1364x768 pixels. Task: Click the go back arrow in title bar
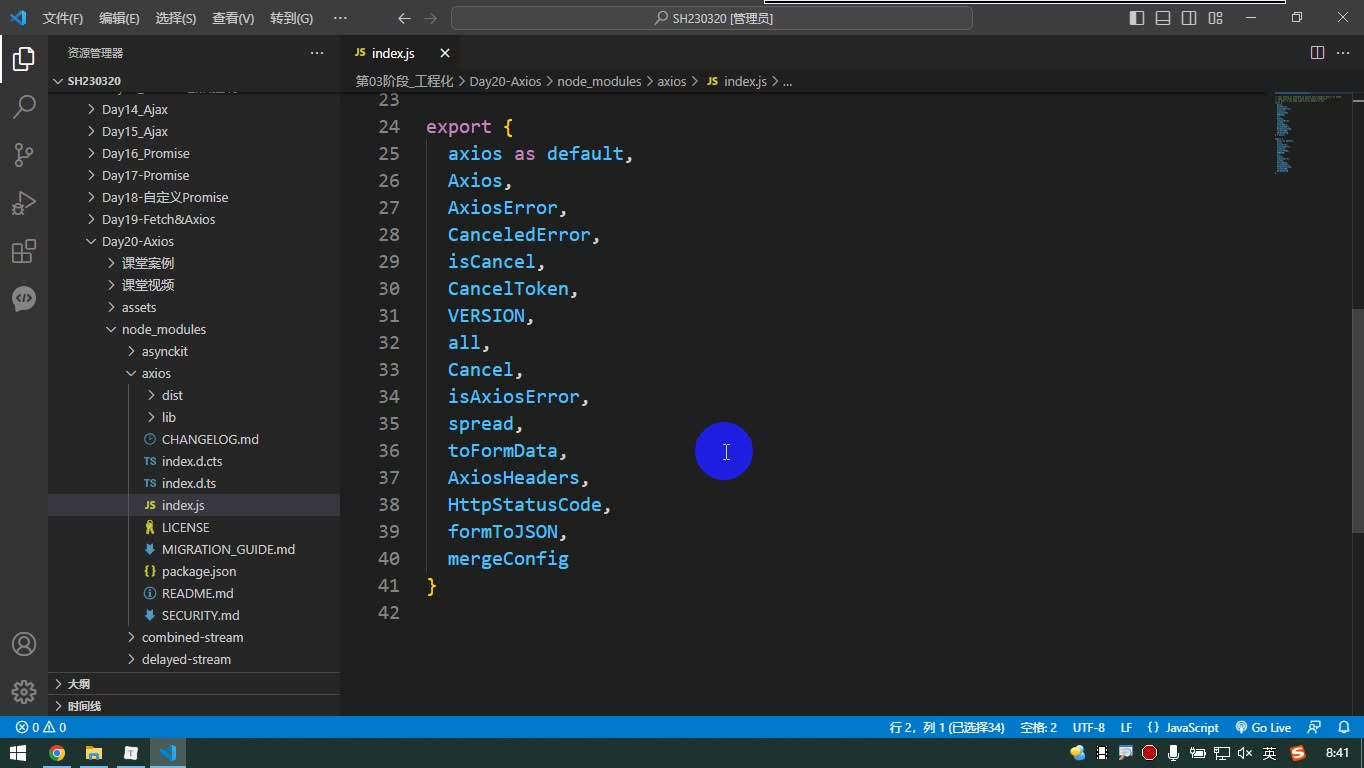click(x=404, y=18)
